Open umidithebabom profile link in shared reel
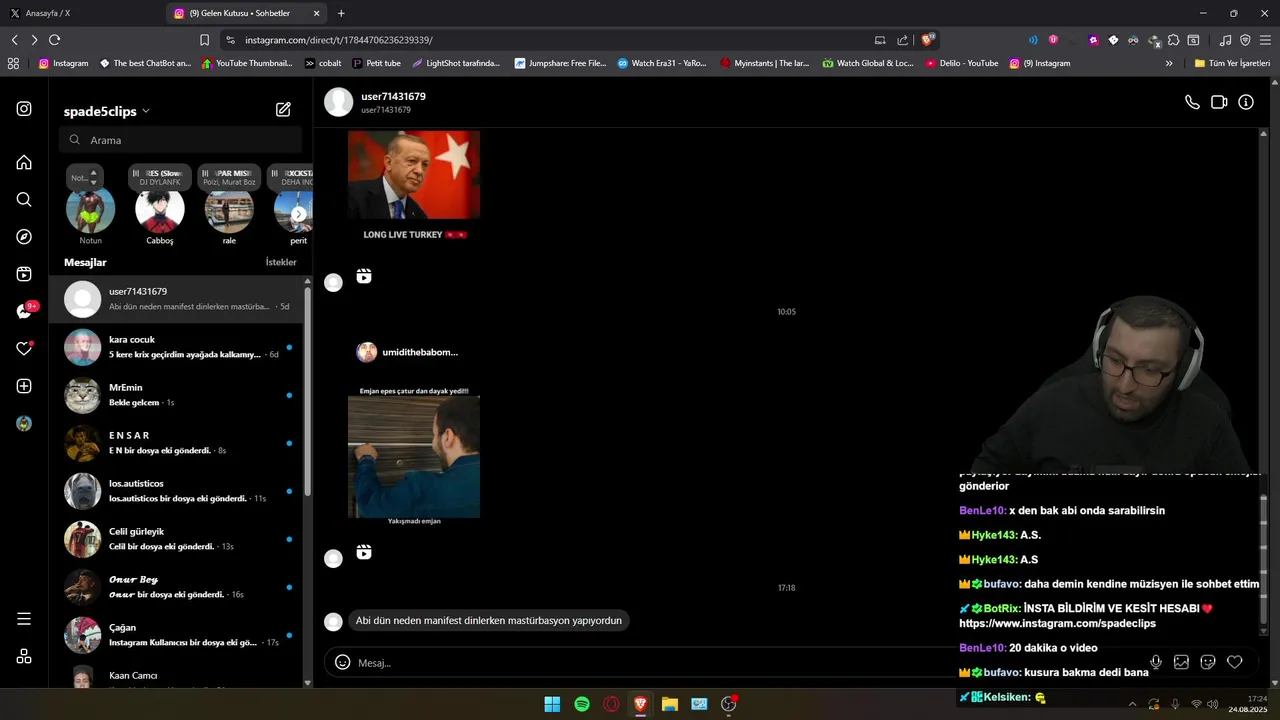The height and width of the screenshot is (720, 1280). [x=420, y=352]
